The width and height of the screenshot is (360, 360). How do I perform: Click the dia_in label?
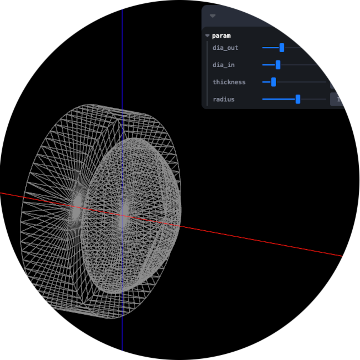pyautogui.click(x=223, y=65)
